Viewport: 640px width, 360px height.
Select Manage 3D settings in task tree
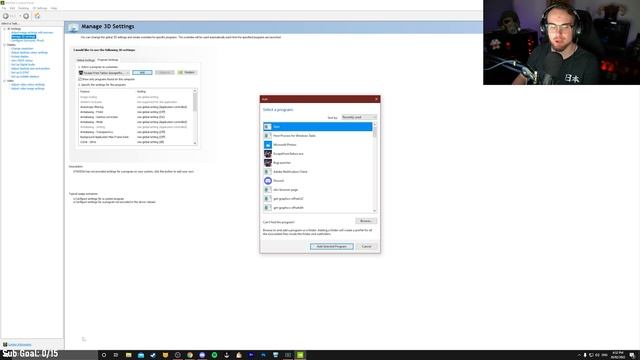(x=23, y=37)
